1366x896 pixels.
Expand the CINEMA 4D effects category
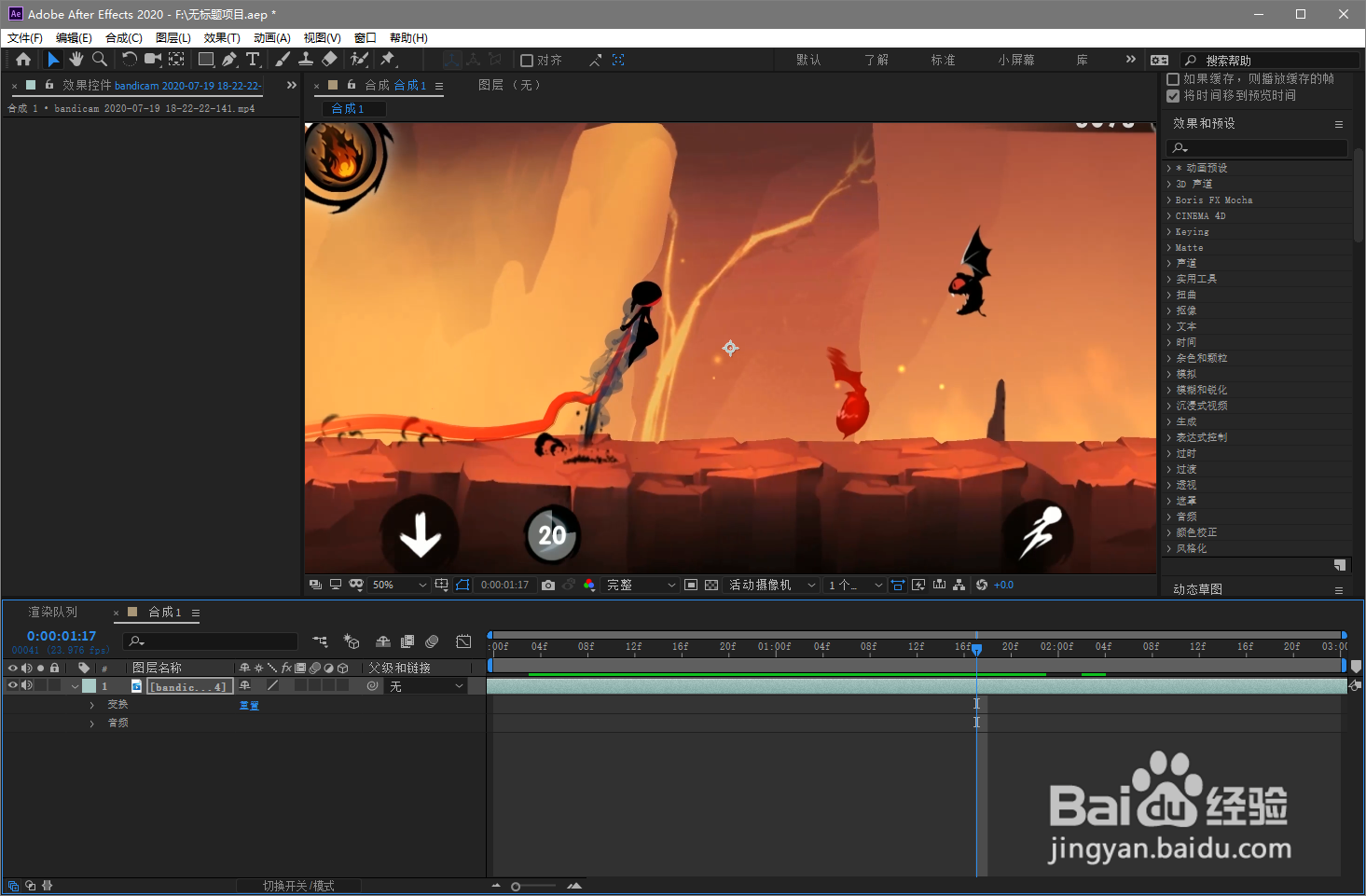pos(1168,216)
